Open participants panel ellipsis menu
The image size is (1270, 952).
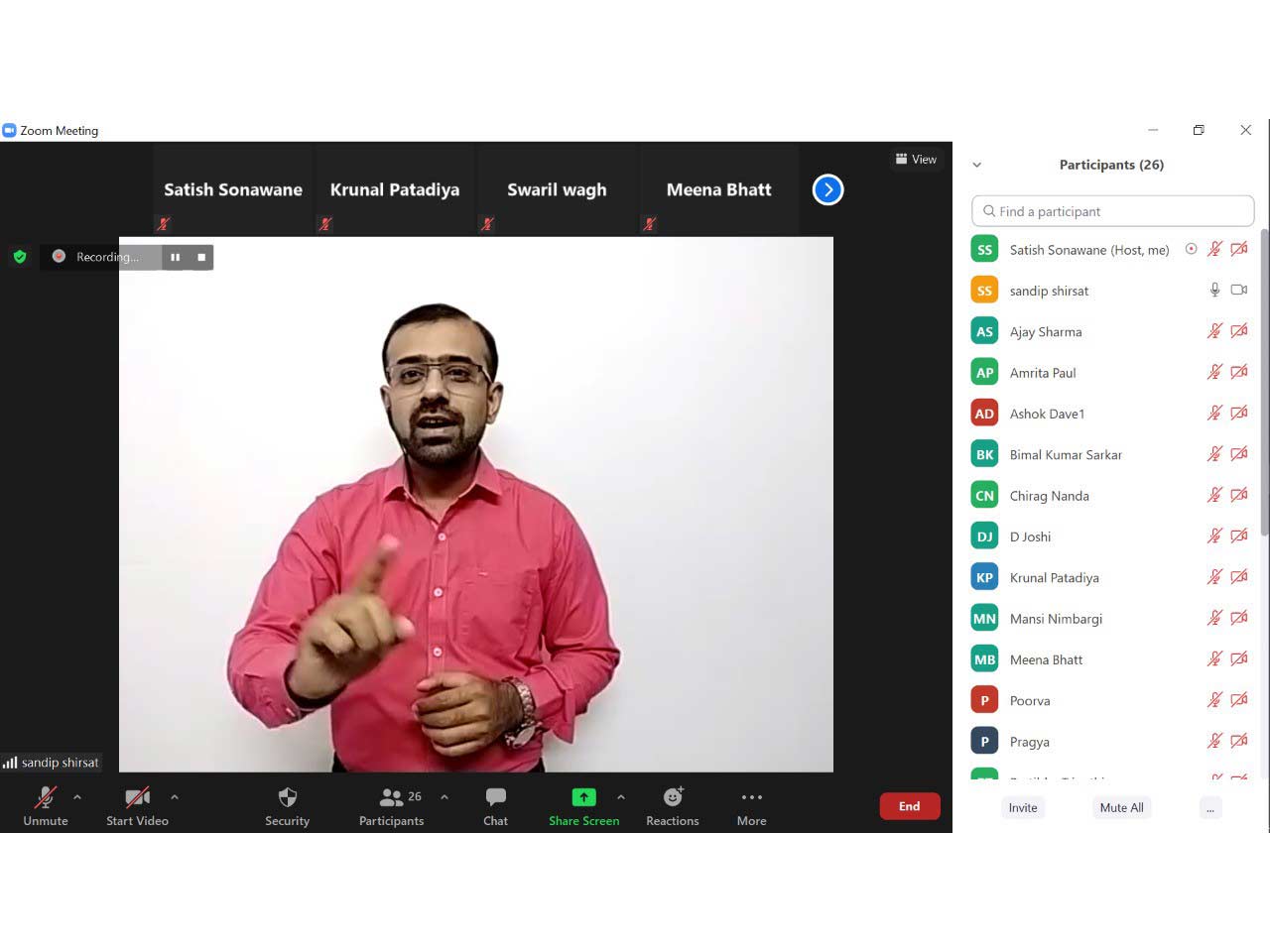[1209, 808]
